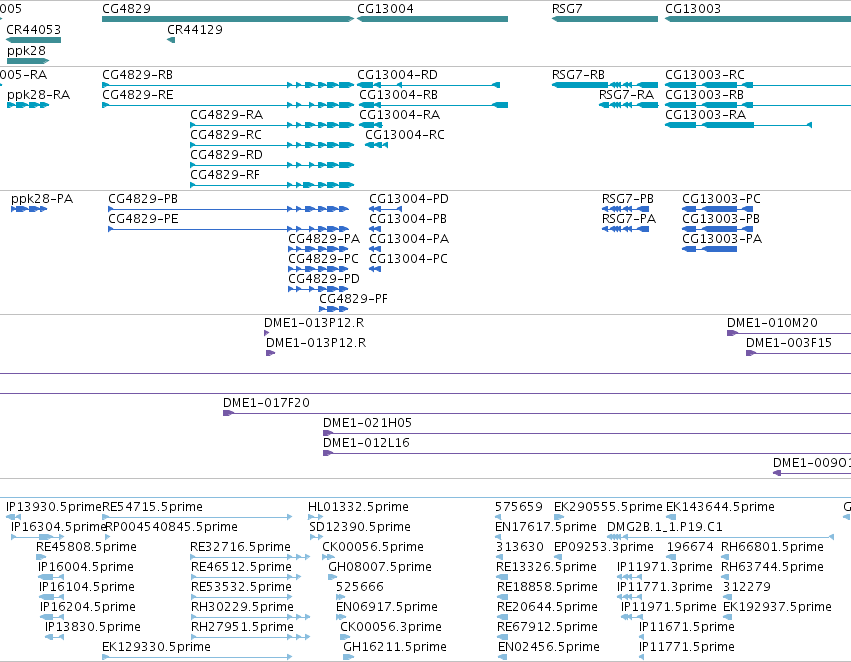The image size is (851, 662).
Task: Select BAC clone DME1-012L16
Action: pos(366,443)
